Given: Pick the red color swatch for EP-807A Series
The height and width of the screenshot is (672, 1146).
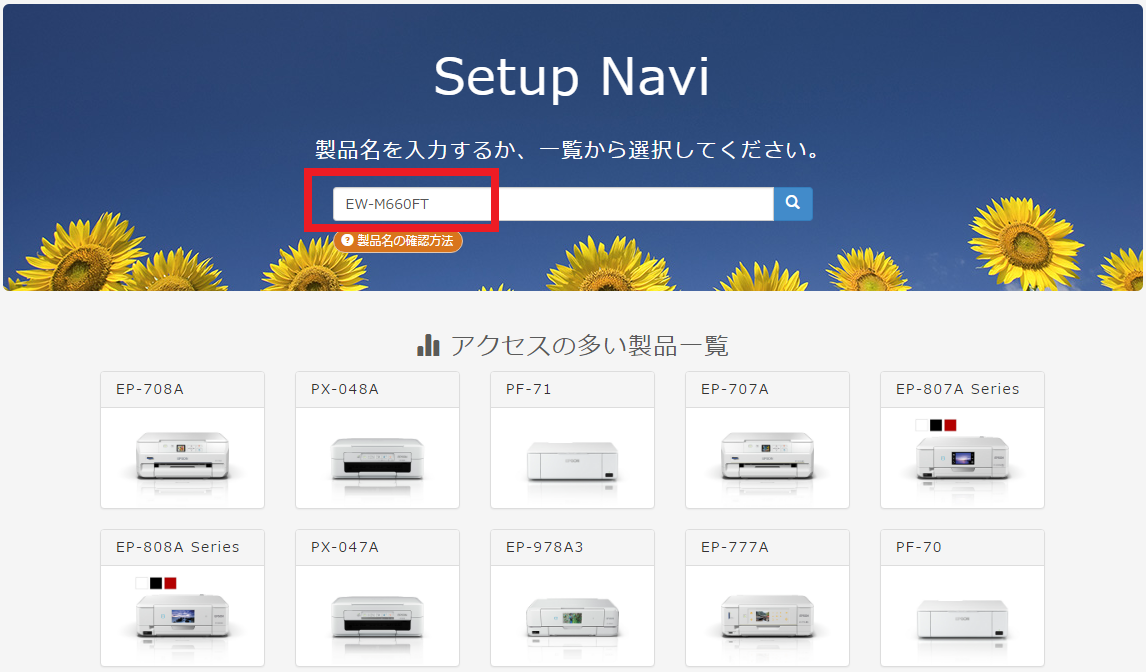Looking at the screenshot, I should click(950, 425).
